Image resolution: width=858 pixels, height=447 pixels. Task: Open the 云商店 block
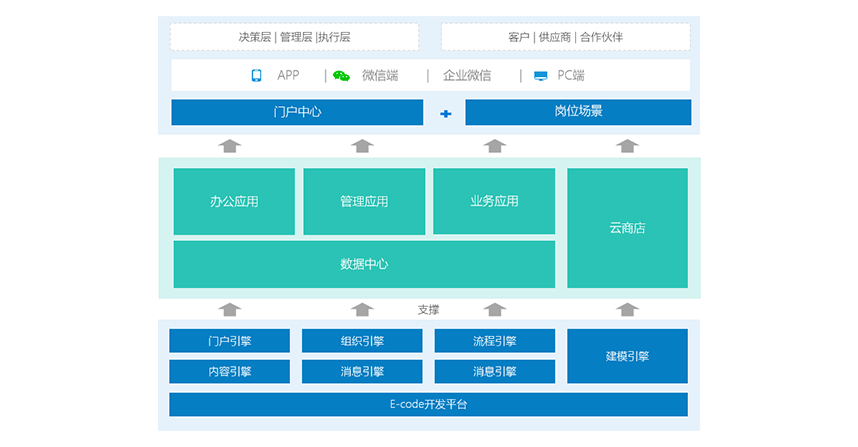point(627,228)
